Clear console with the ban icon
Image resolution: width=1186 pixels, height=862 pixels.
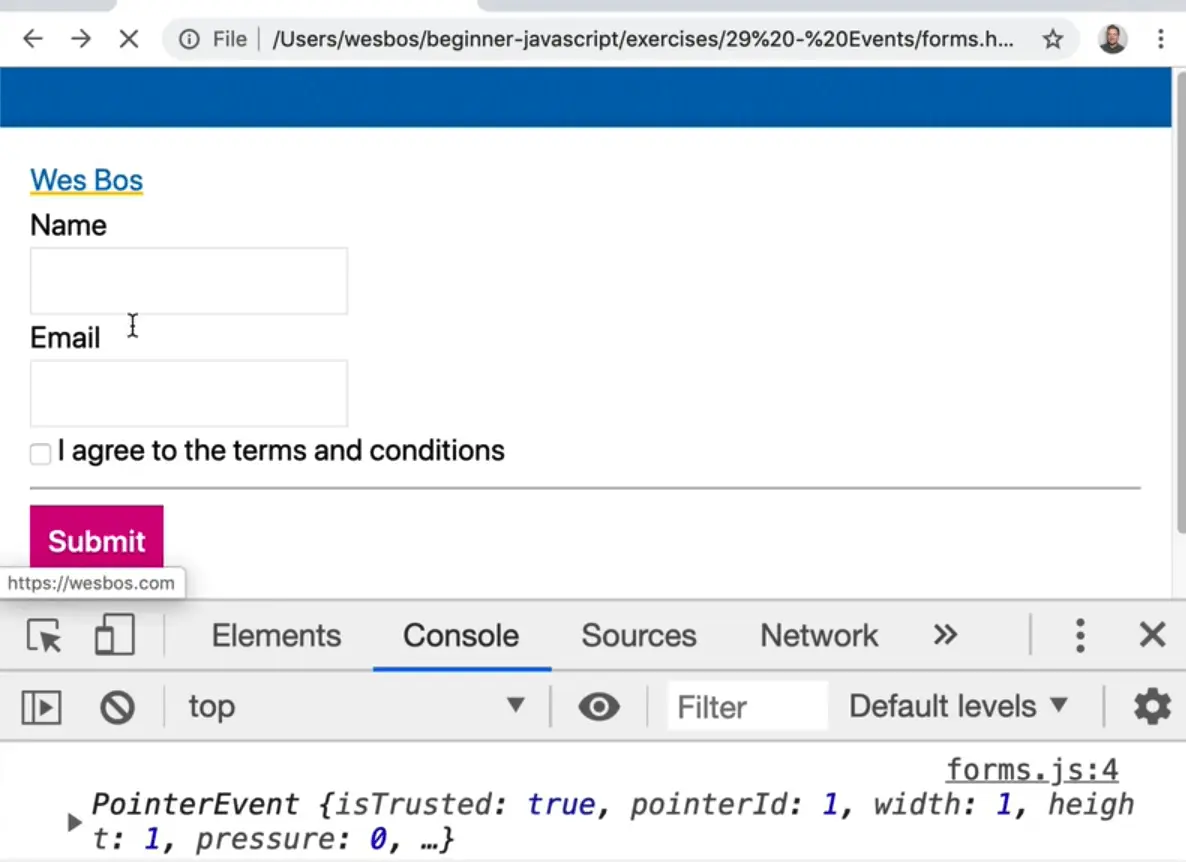click(117, 708)
